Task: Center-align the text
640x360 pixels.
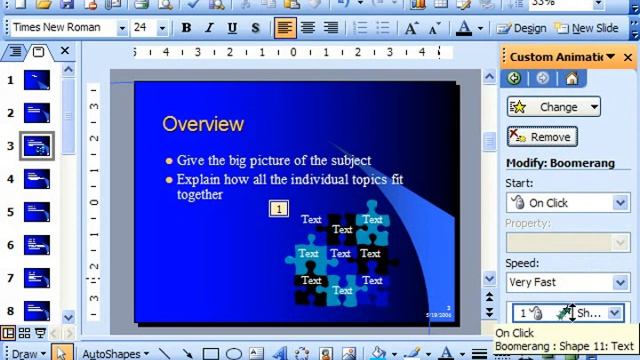Action: pos(308,28)
